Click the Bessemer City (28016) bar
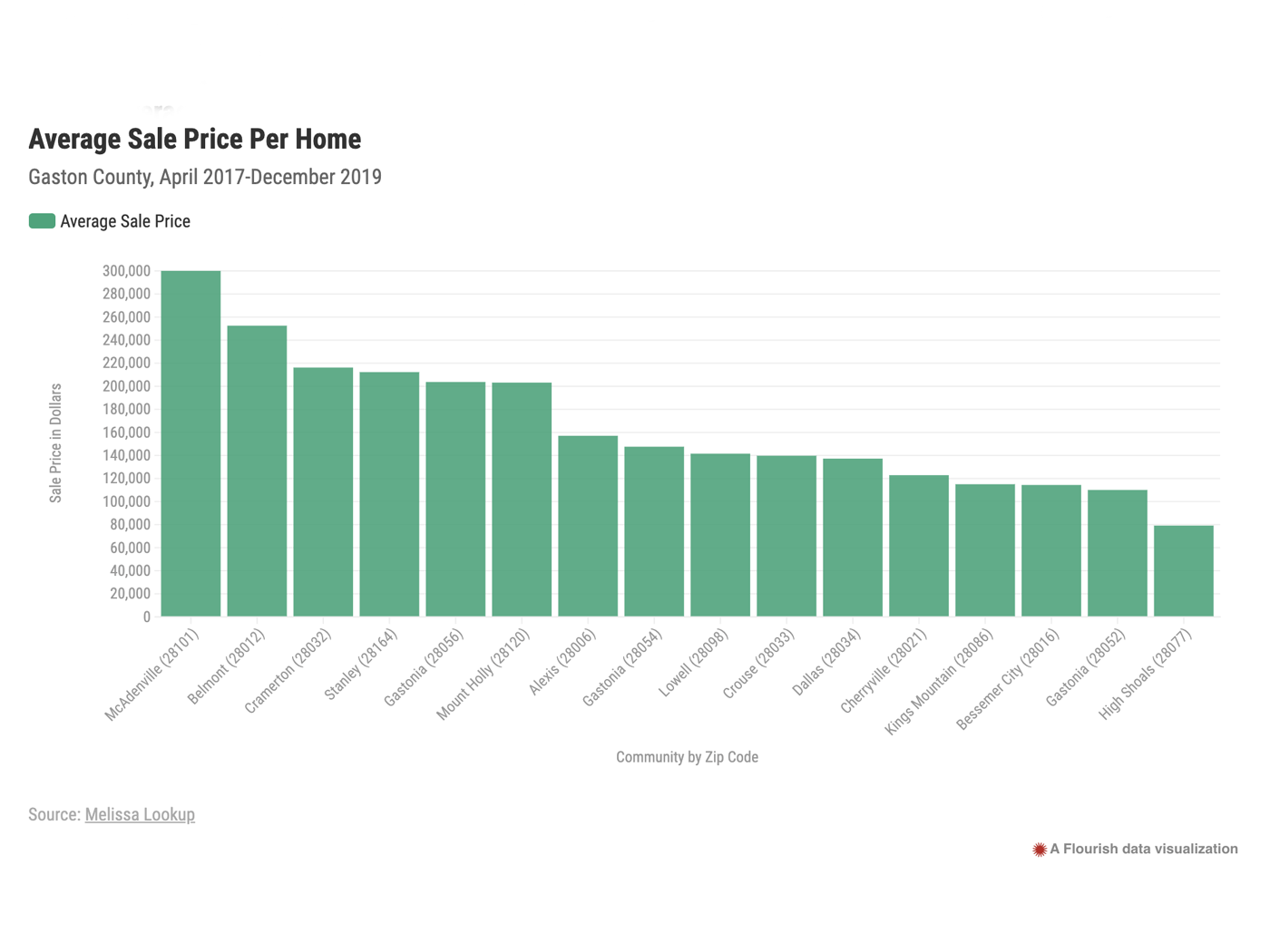The height and width of the screenshot is (952, 1270). 1051,551
